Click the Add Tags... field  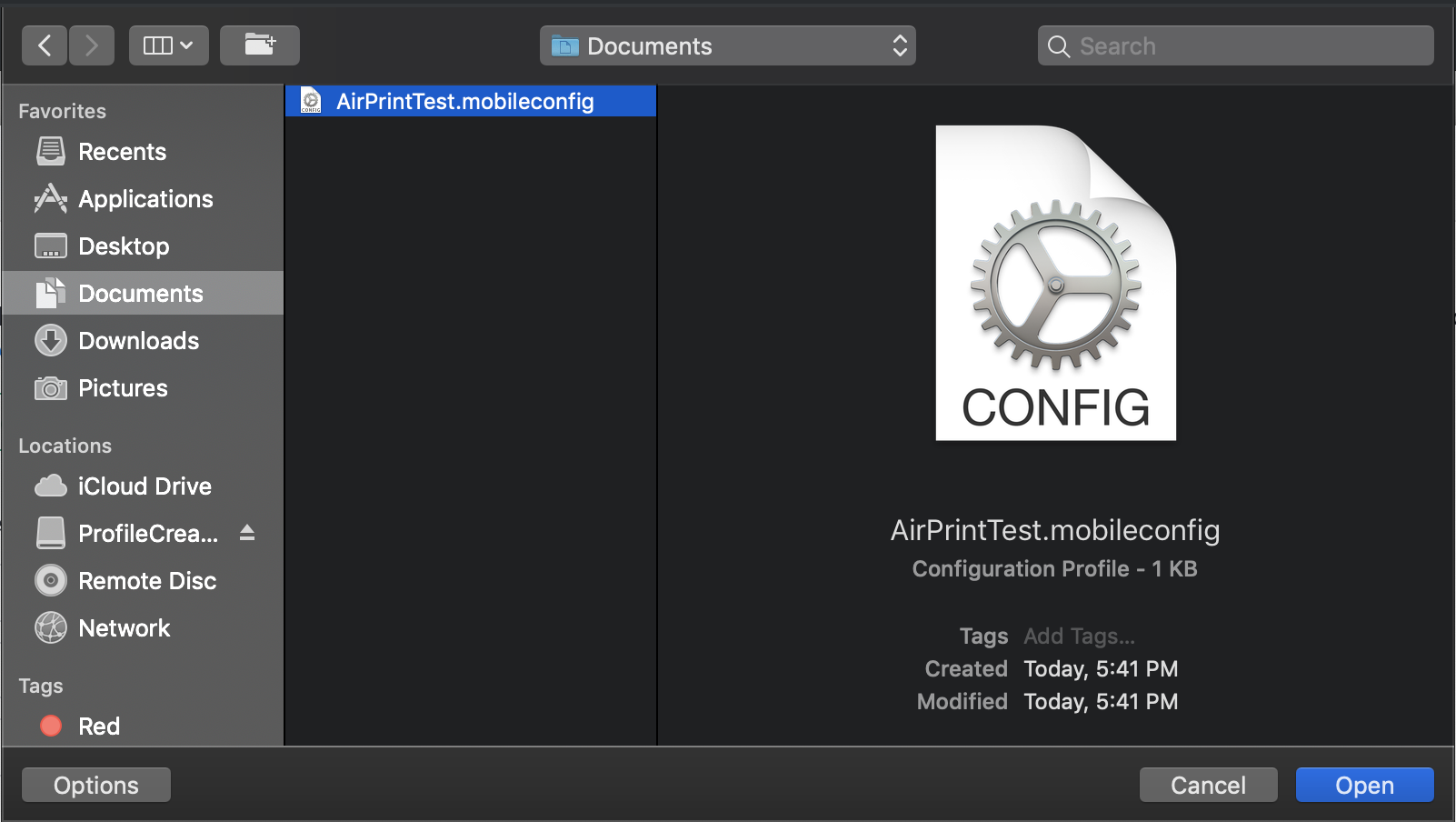coord(1080,637)
